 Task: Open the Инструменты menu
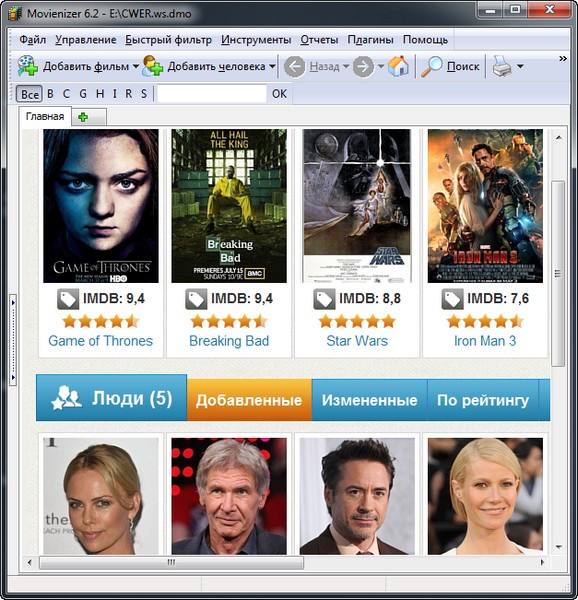coord(256,40)
